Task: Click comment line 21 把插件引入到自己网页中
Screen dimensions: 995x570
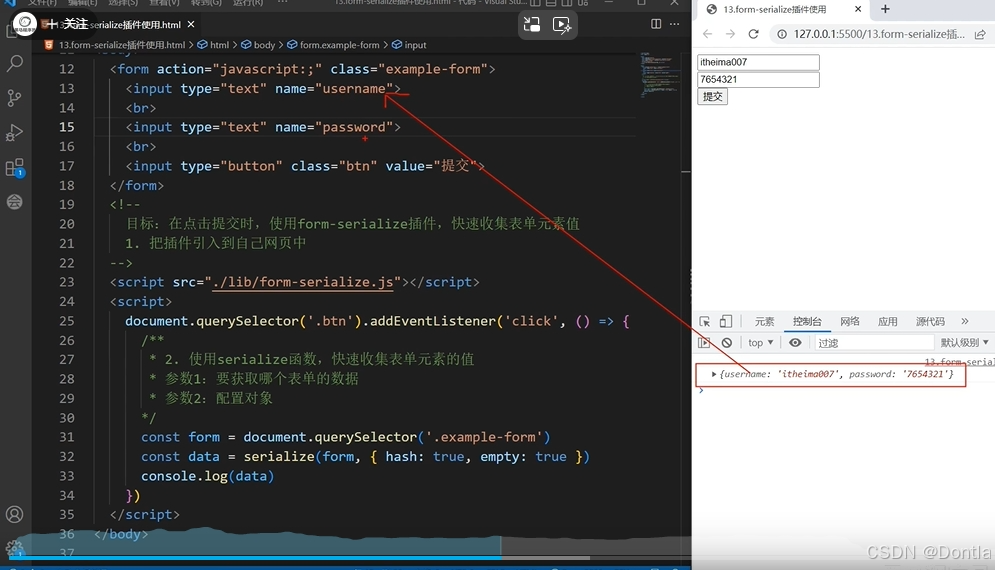Action: 216,243
